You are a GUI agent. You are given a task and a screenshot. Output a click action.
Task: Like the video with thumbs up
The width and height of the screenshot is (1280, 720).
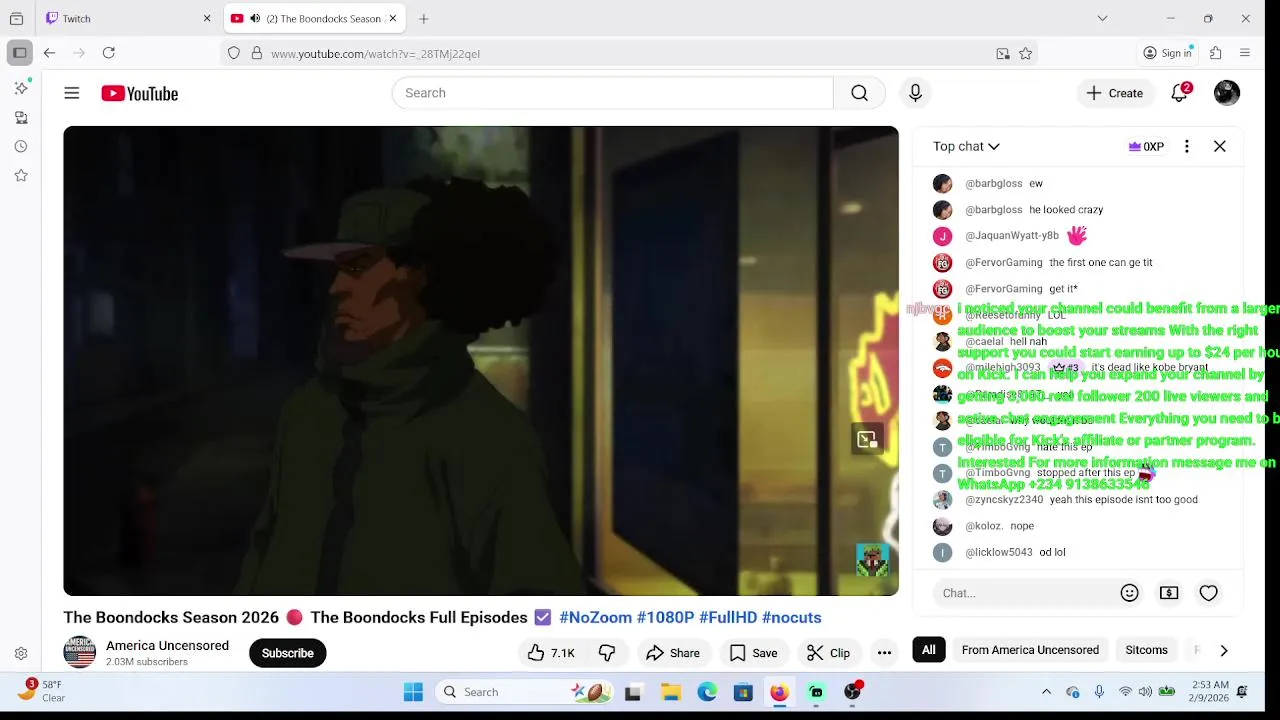551,653
